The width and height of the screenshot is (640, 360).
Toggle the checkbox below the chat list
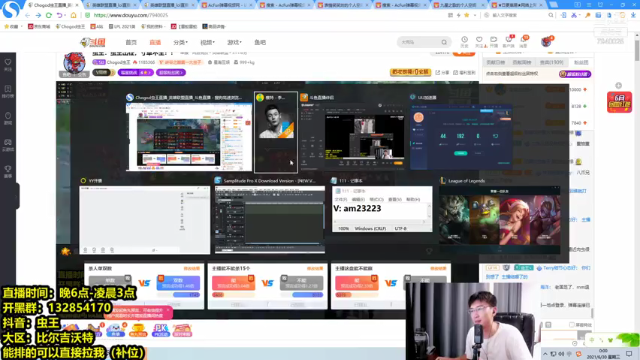tap(571, 325)
